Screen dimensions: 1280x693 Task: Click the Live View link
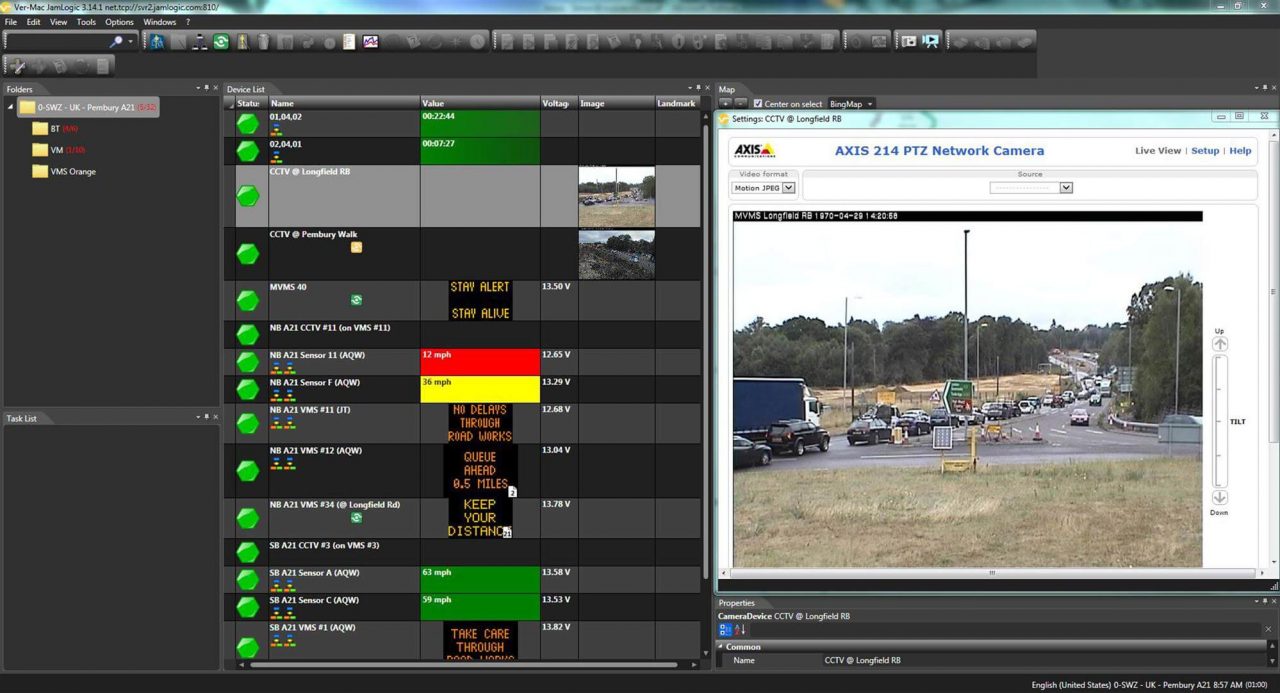[1158, 151]
